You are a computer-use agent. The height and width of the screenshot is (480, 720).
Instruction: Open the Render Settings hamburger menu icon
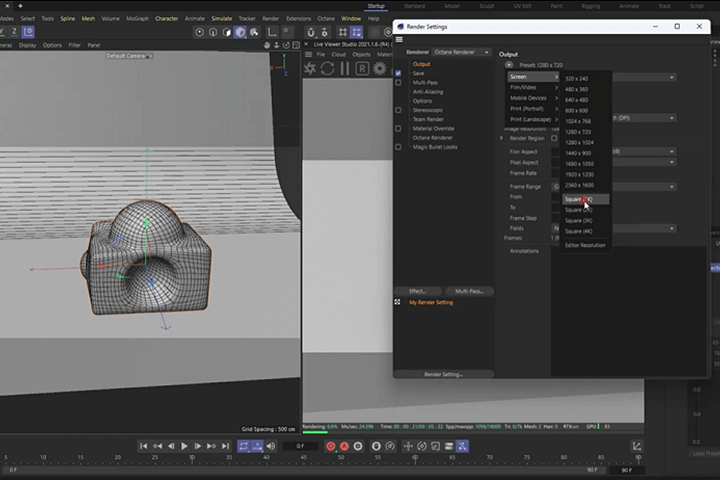tap(399, 40)
